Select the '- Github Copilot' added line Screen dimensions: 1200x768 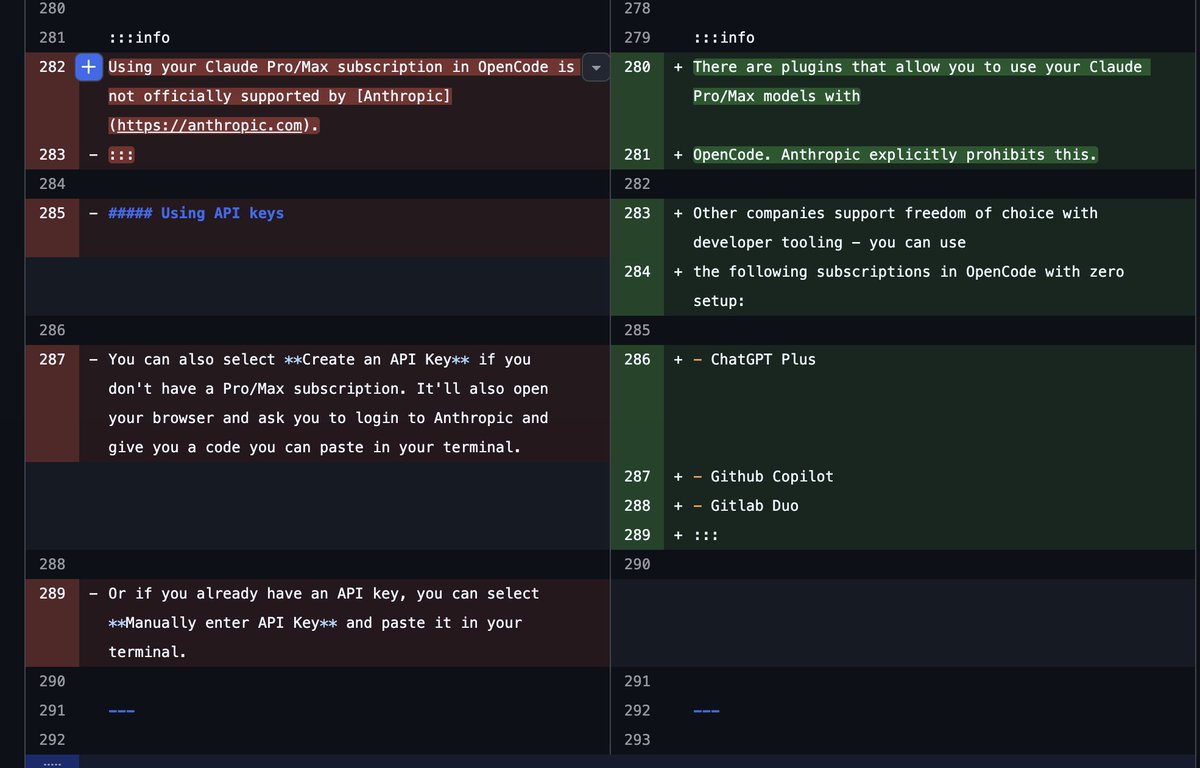point(763,476)
